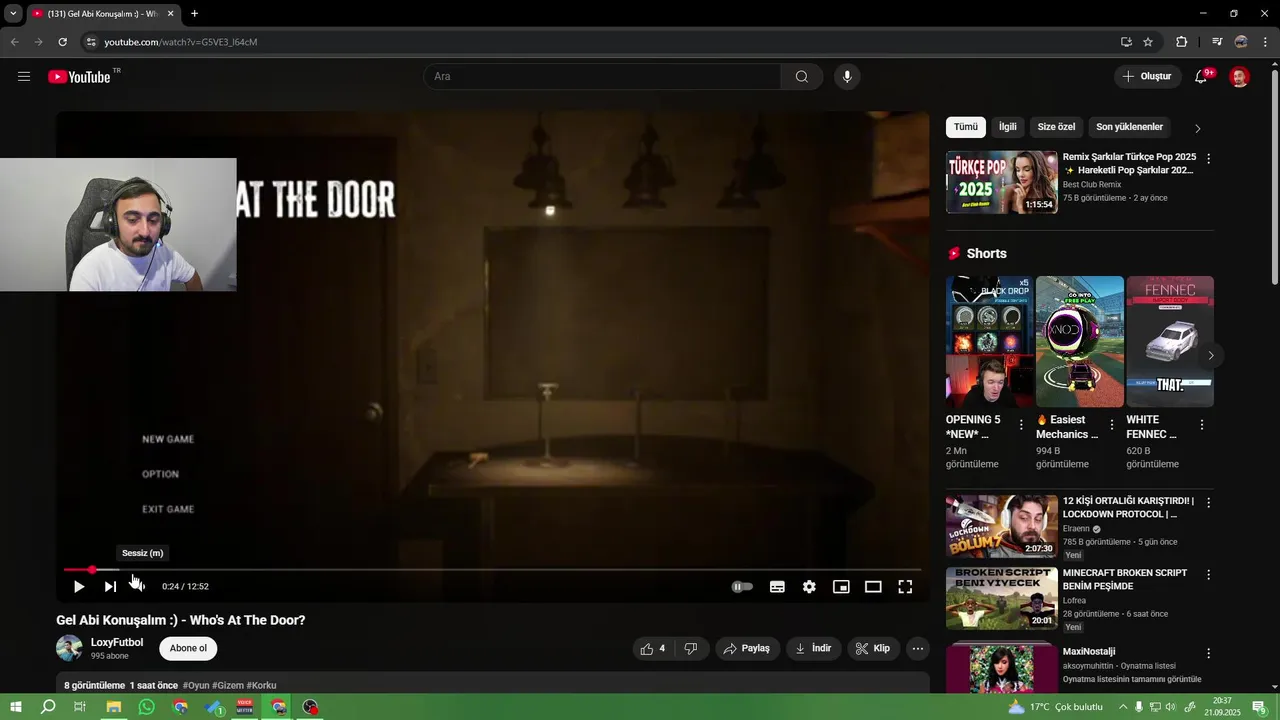Select the Son yüklenenler filter chip
1280x720 pixels.
pyautogui.click(x=1129, y=127)
